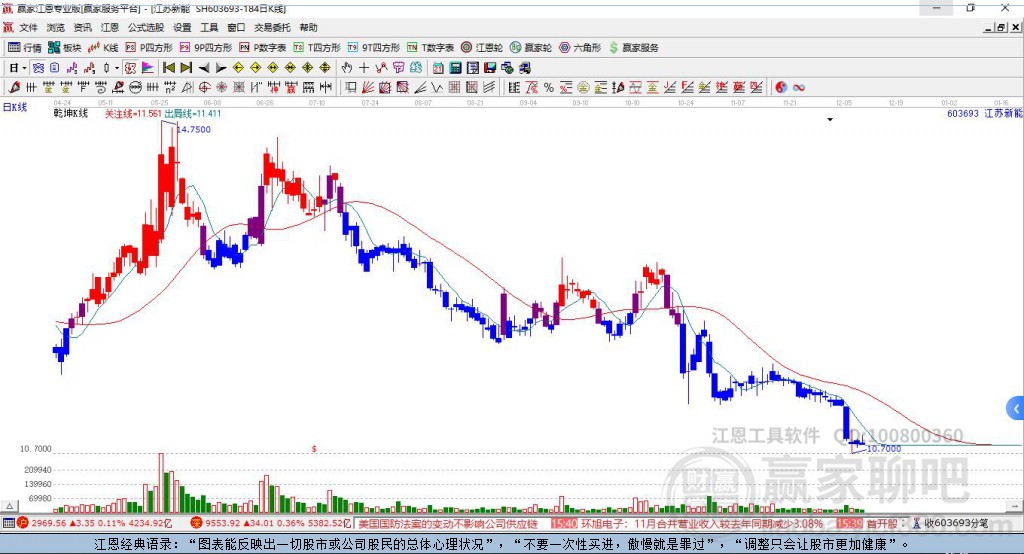Select the hand pan tool
Viewport: 1024px width, 554px height.
coord(347,68)
